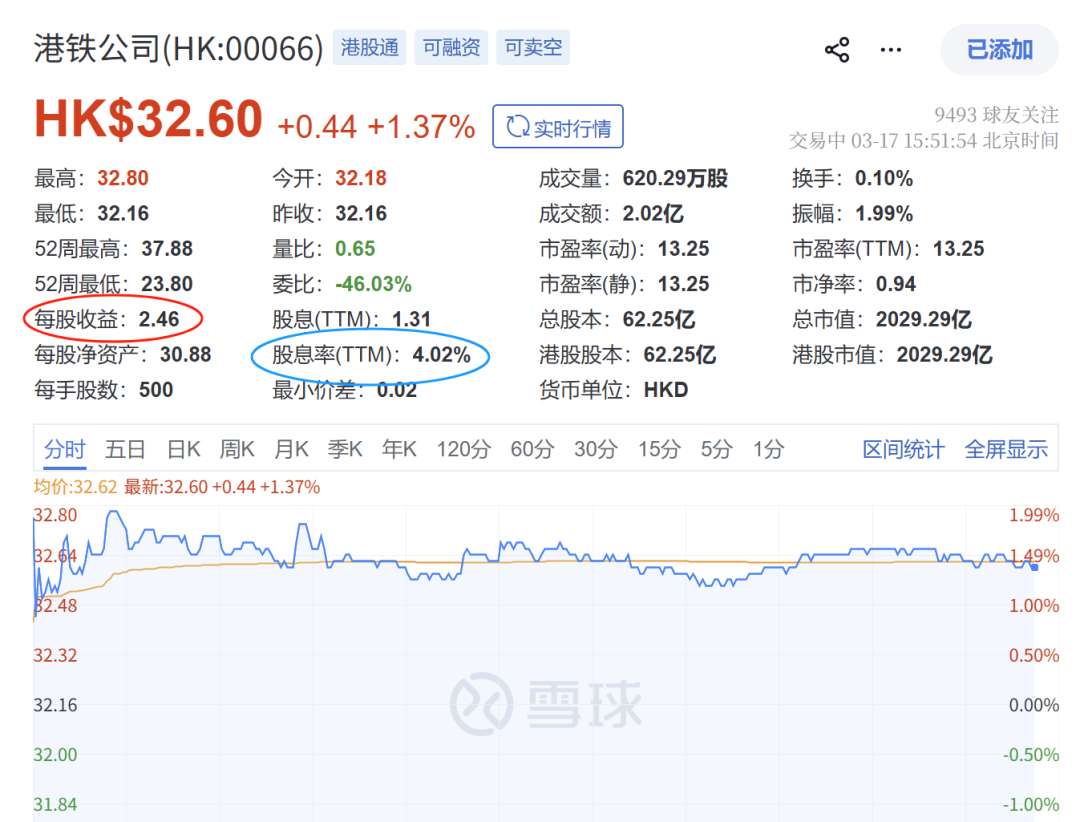Screen dimensions: 1080x822
Task: Show the 5分 chart
Action: [716, 449]
